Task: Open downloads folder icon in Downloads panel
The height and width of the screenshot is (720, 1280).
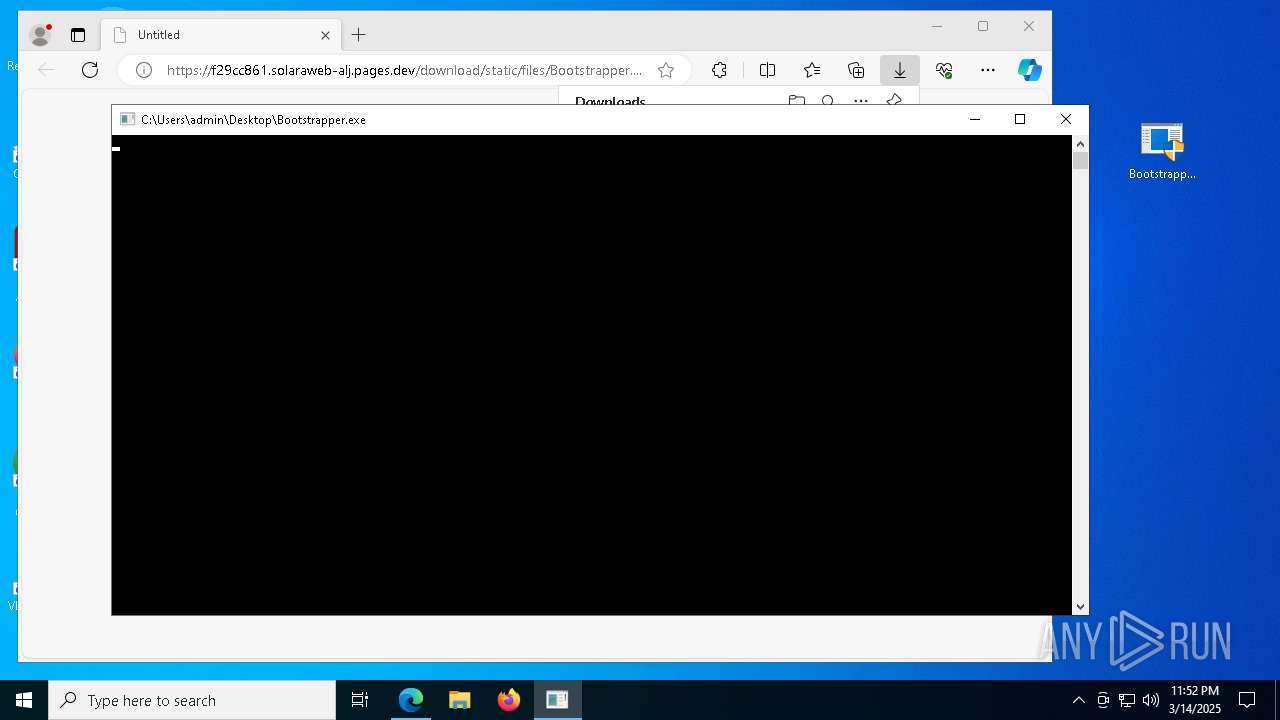Action: pyautogui.click(x=797, y=101)
